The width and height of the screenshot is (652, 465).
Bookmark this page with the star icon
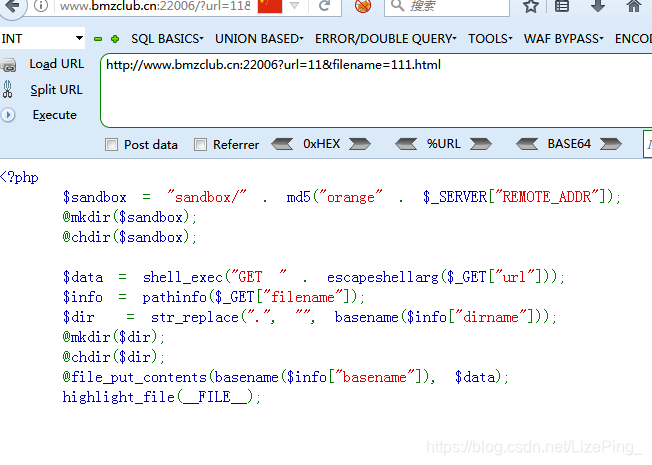click(x=531, y=6)
